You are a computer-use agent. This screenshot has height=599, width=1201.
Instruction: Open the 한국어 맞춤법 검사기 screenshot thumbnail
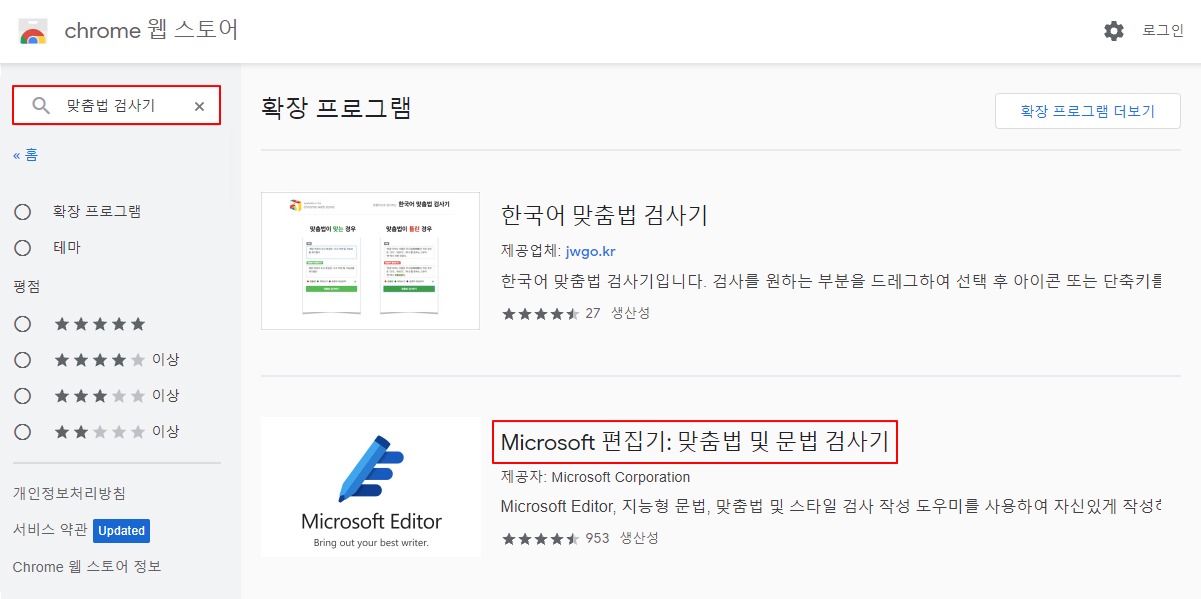pyautogui.click(x=370, y=261)
